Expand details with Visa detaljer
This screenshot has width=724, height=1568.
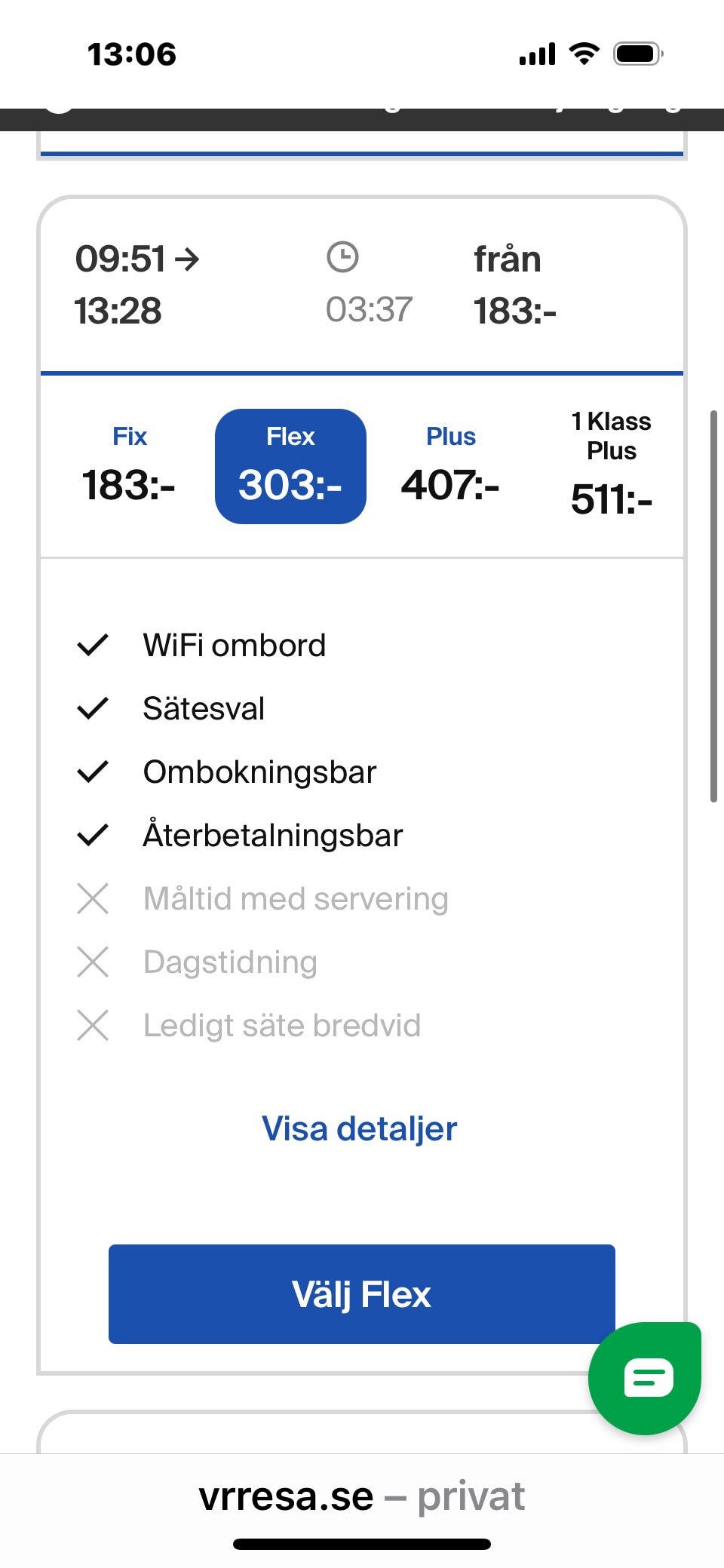[x=360, y=1129]
